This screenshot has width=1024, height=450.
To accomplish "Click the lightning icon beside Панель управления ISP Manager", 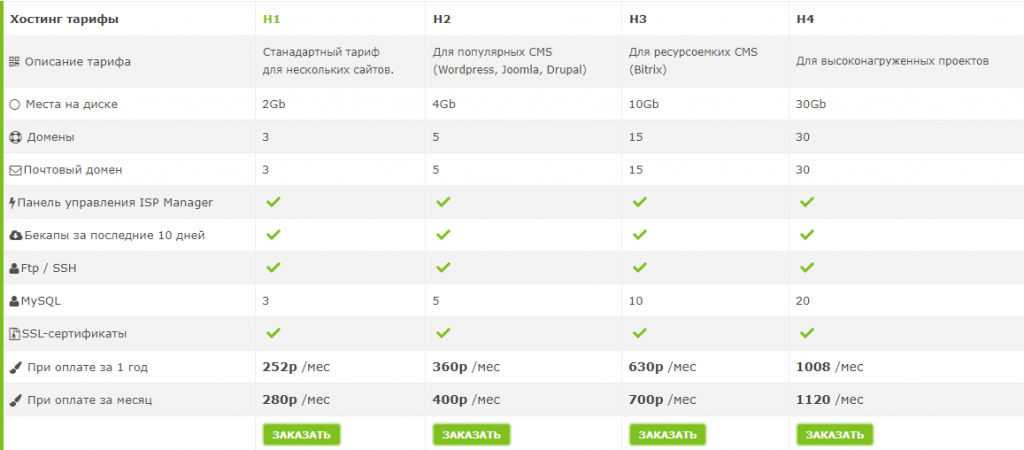I will click(13, 203).
